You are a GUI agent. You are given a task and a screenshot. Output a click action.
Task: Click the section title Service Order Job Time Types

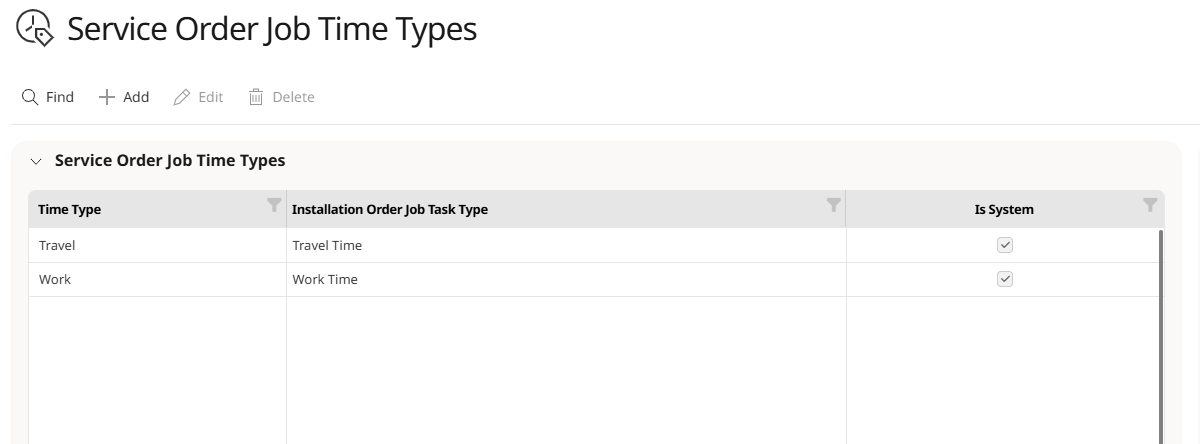coord(170,160)
